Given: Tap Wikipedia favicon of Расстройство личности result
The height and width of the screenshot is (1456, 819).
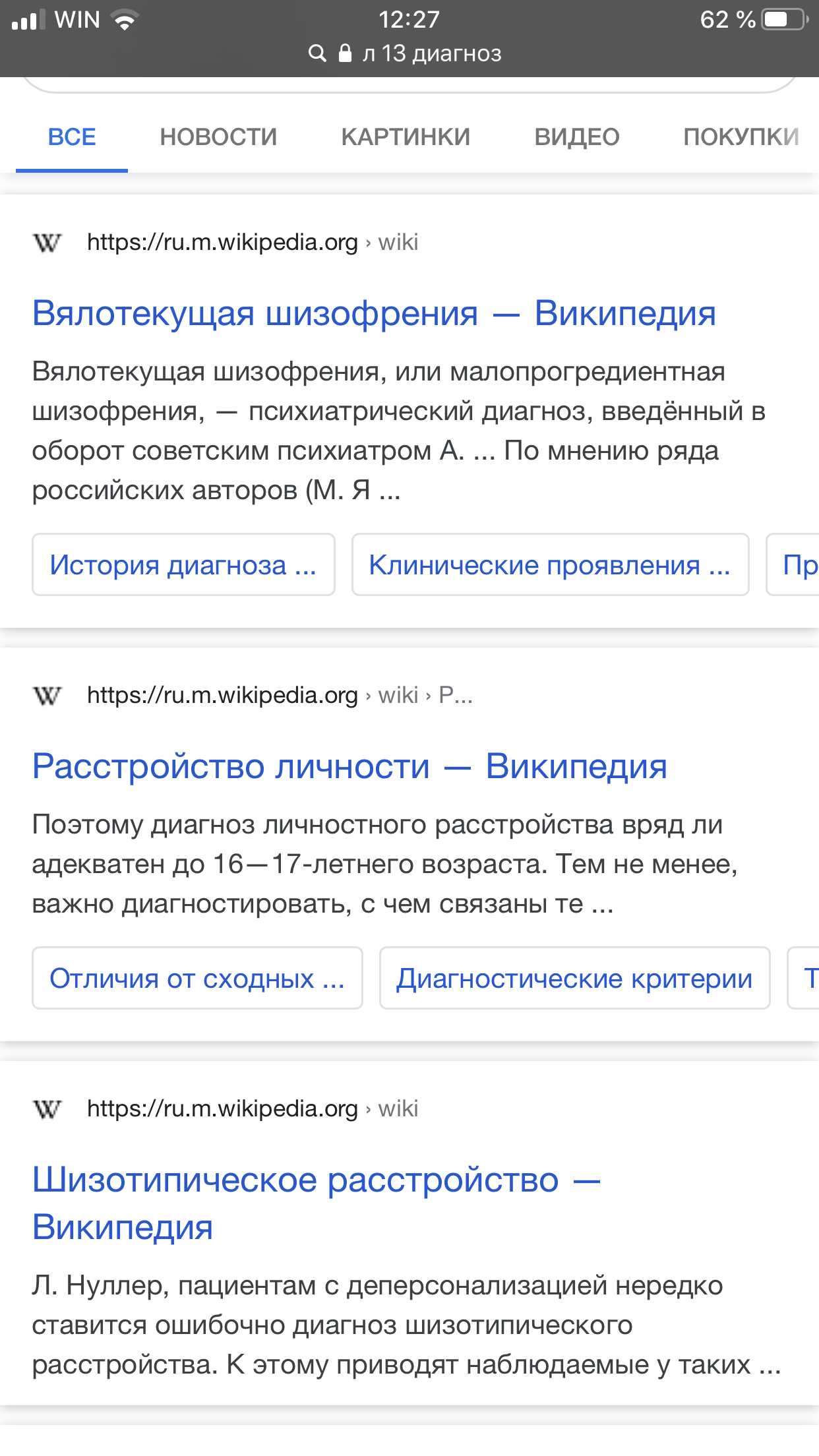Looking at the screenshot, I should pos(47,695).
